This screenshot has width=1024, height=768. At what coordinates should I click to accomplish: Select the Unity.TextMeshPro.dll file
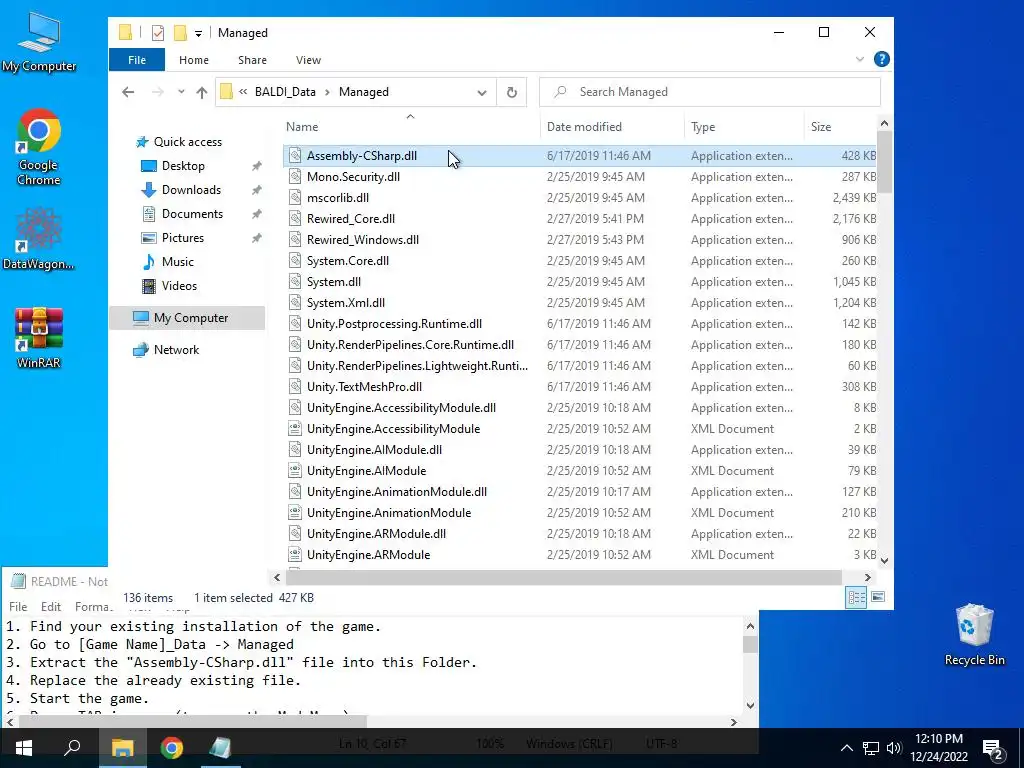579,387
